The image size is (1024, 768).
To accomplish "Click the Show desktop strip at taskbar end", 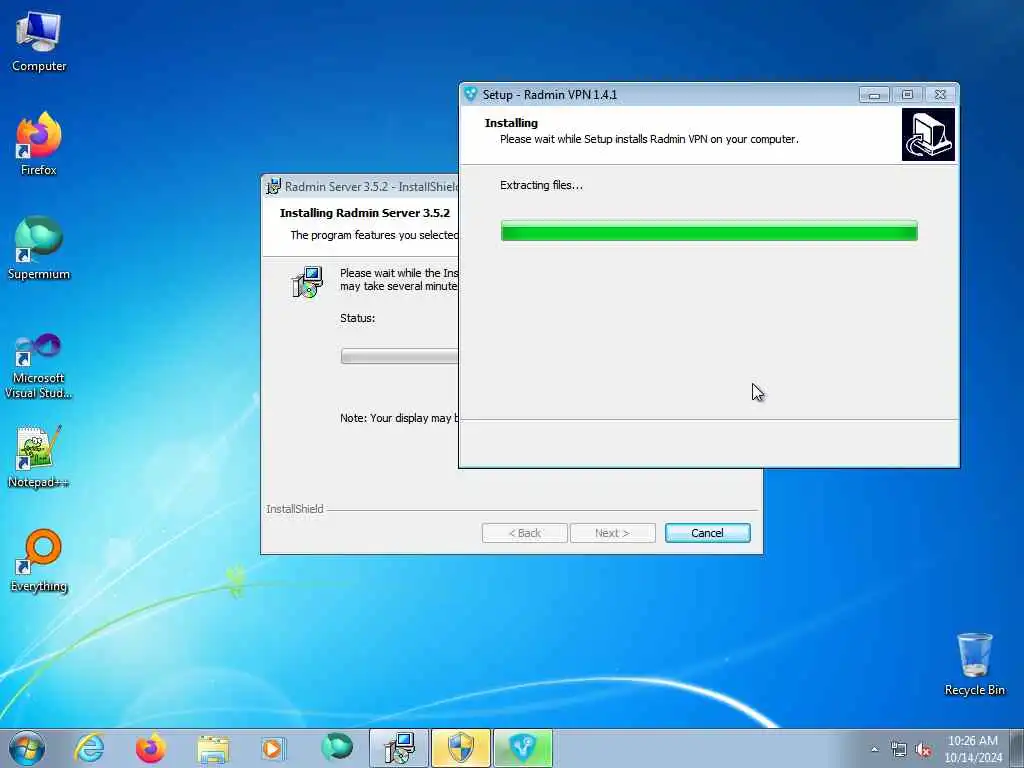I will (1017, 748).
